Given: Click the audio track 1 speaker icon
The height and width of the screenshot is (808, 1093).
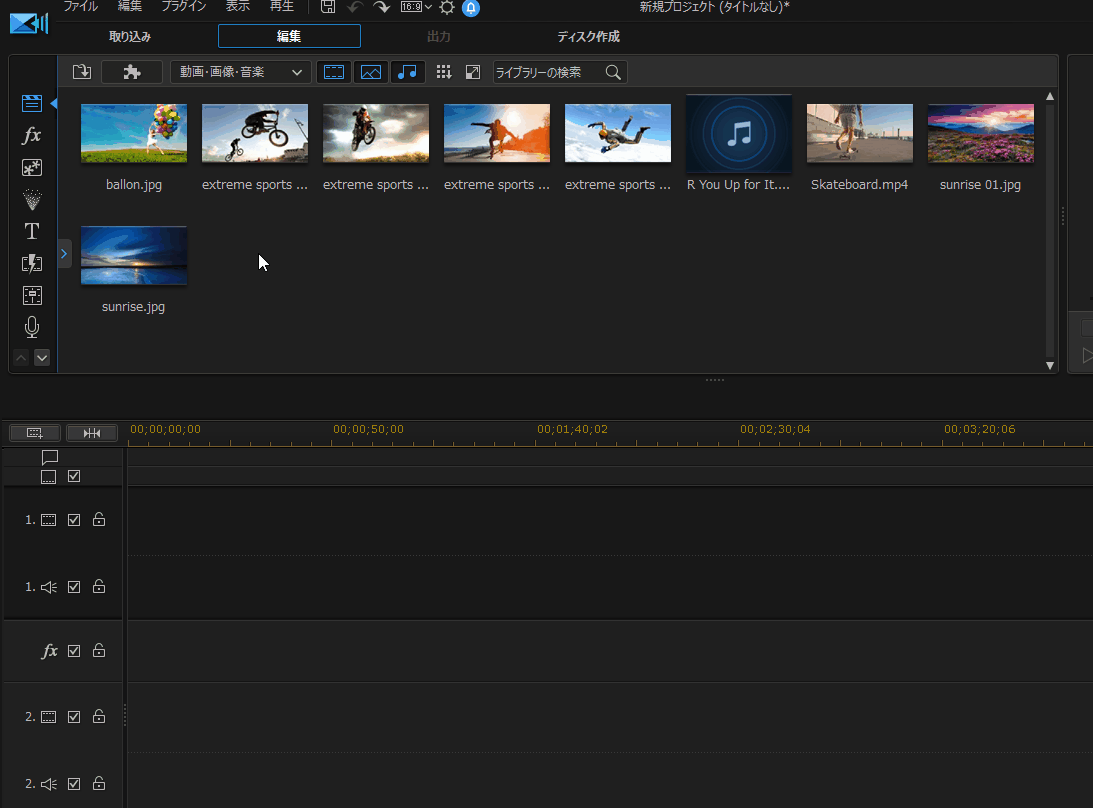Looking at the screenshot, I should pos(49,587).
